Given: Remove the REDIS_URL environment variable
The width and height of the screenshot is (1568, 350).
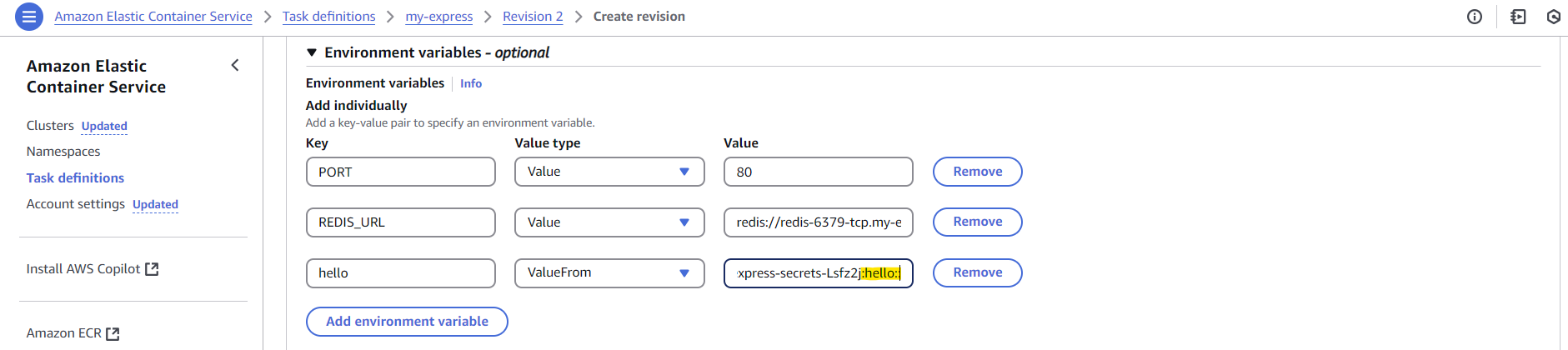Looking at the screenshot, I should 977,222.
